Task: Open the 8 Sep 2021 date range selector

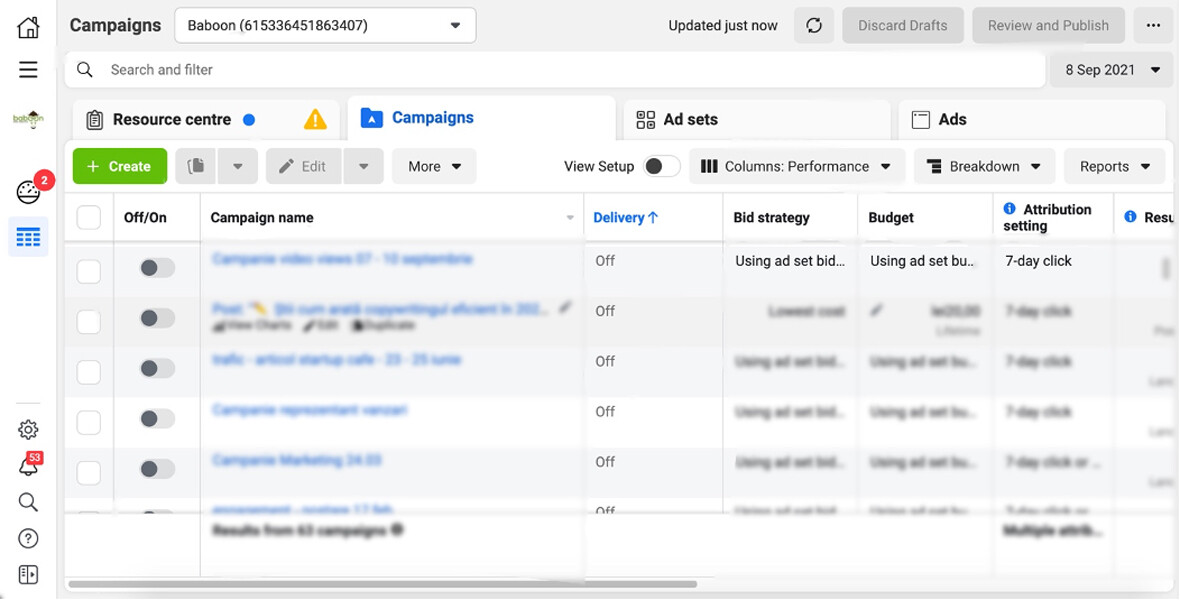Action: tap(1110, 70)
